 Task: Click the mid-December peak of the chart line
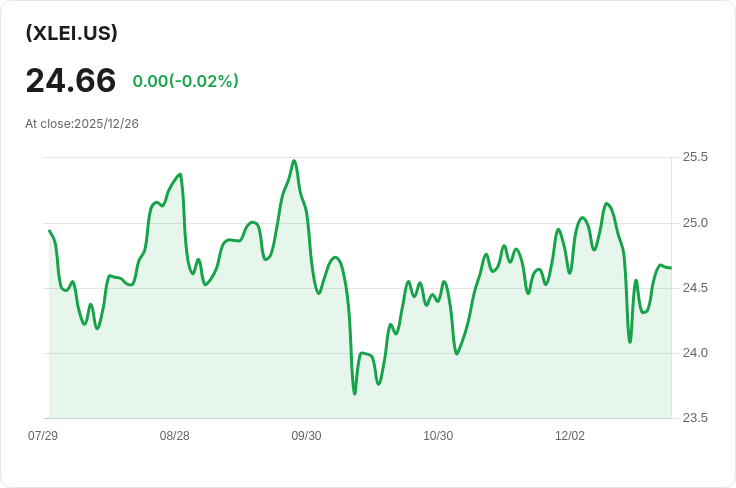[606, 204]
